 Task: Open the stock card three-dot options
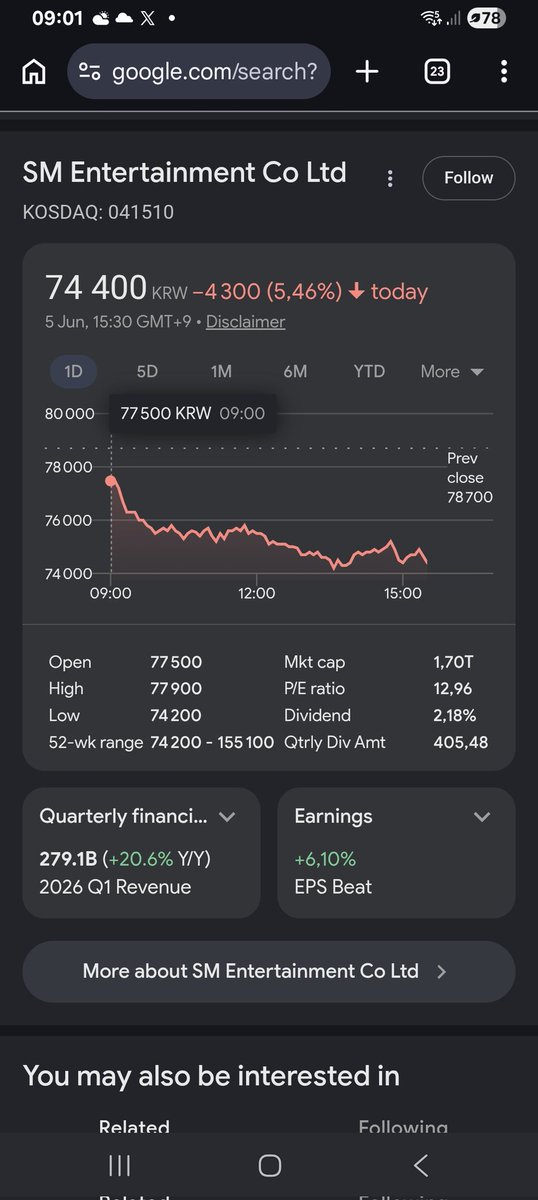[x=390, y=178]
